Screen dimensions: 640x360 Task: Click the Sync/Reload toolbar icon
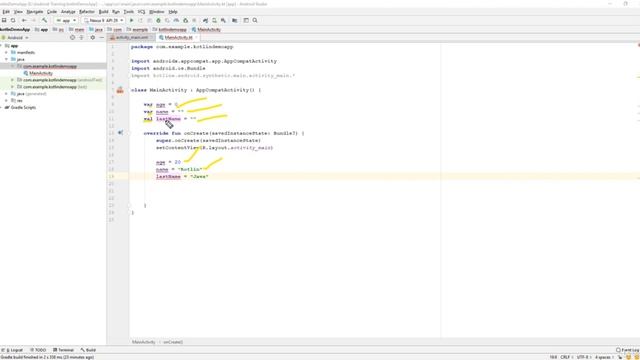(13, 20)
